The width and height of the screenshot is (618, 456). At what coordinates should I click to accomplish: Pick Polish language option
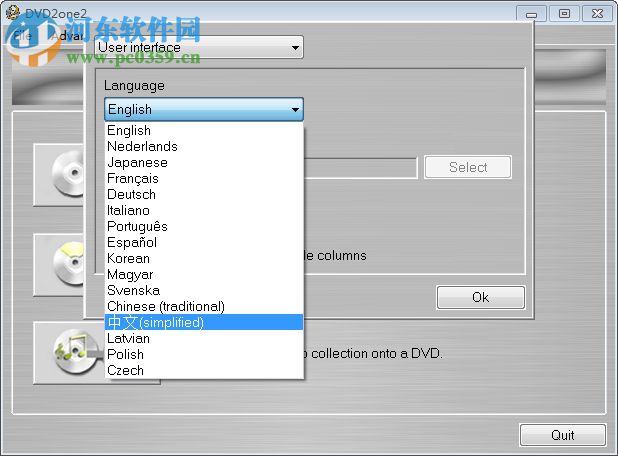[204, 354]
